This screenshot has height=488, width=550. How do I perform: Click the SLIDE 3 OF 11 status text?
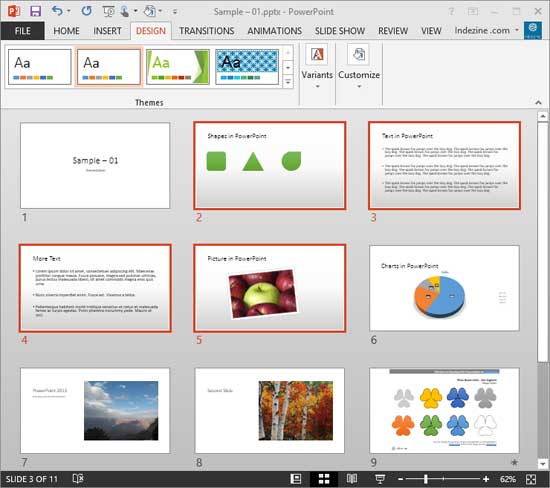(x=32, y=479)
